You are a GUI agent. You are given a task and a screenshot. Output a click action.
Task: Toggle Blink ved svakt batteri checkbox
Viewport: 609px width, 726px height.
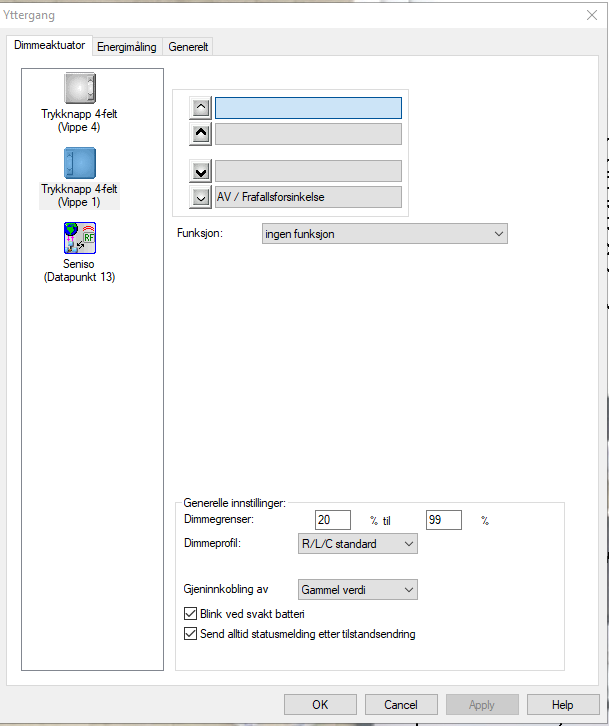point(192,614)
